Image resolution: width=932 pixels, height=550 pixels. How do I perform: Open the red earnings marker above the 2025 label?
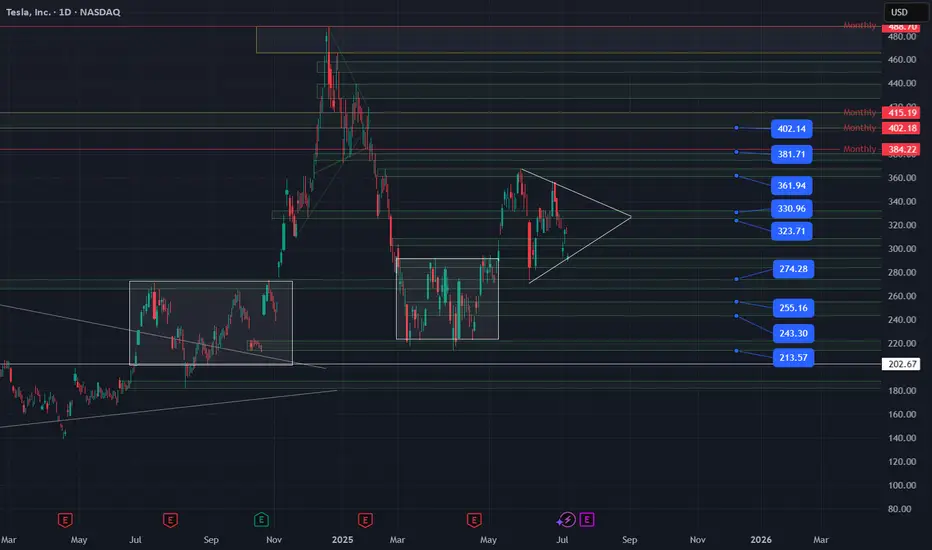point(365,520)
